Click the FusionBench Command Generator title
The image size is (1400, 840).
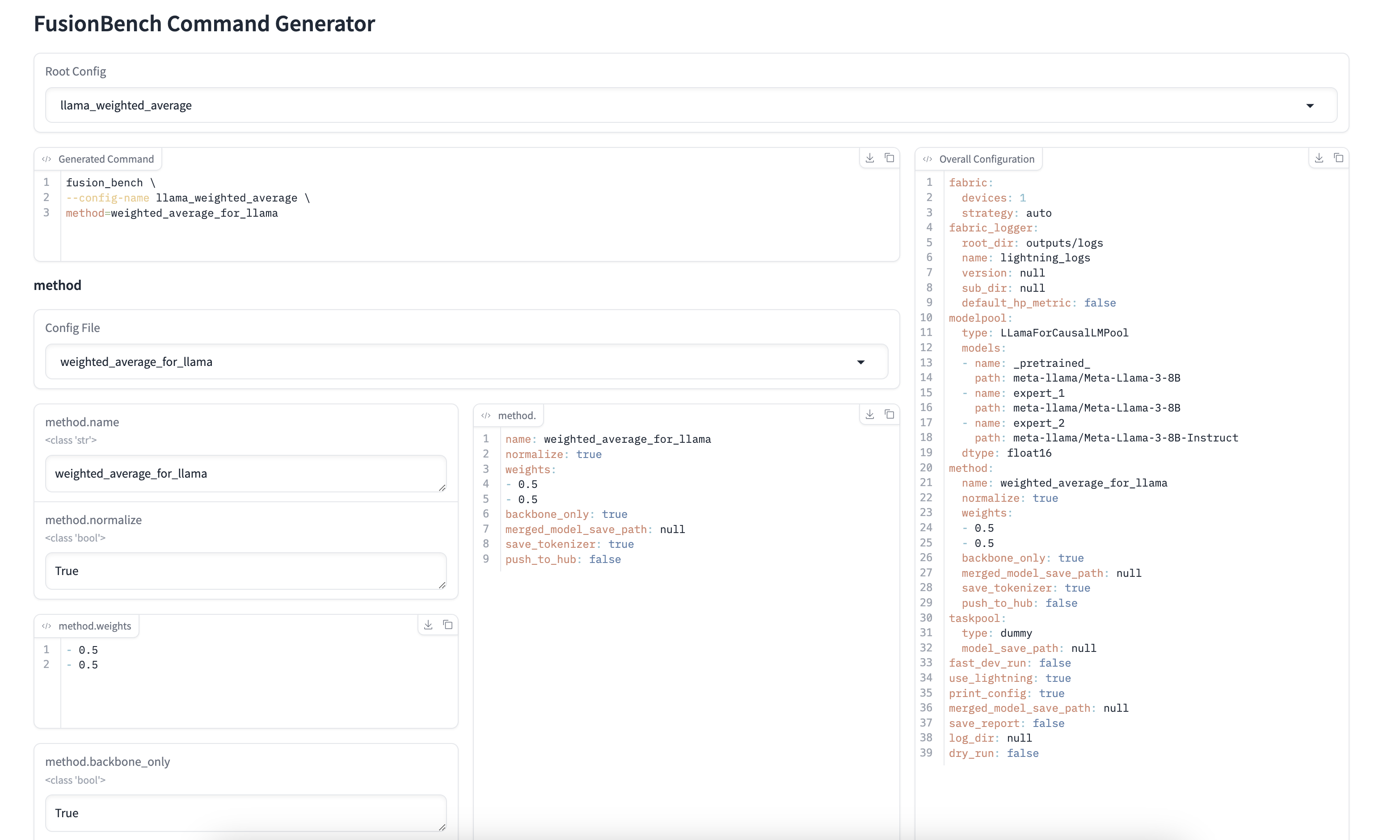point(204,23)
